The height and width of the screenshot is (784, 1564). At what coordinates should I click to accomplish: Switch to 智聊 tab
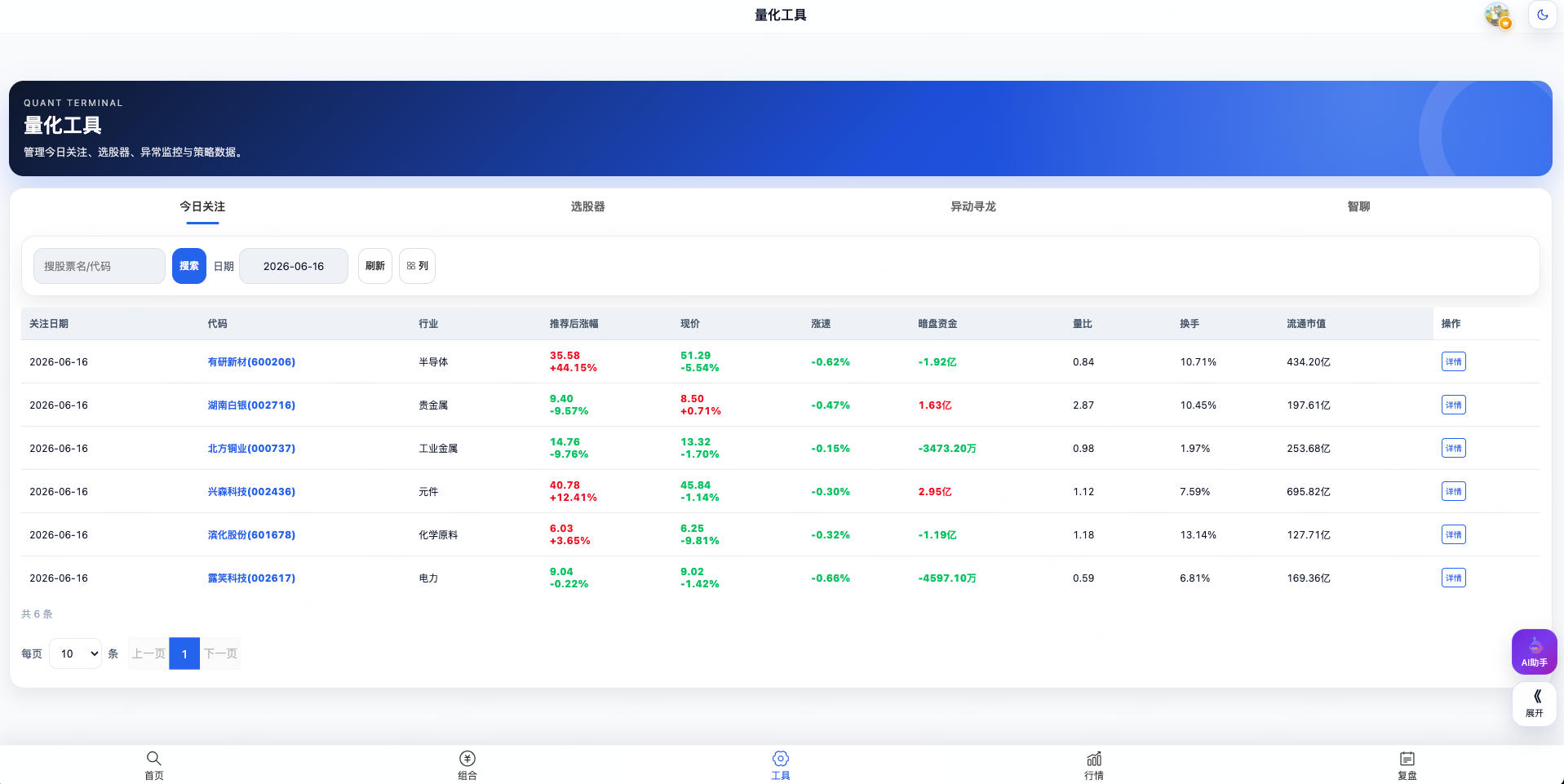(x=1358, y=206)
